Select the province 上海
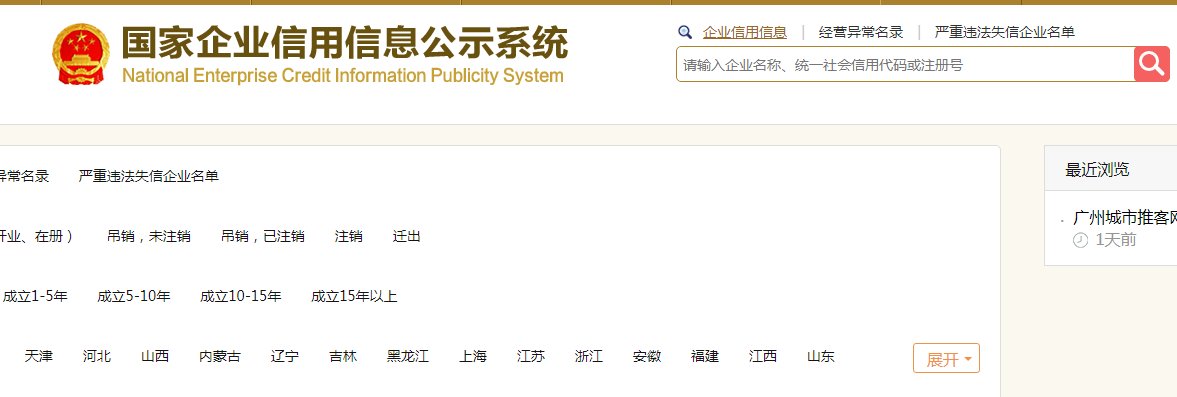The height and width of the screenshot is (397, 1177). (x=473, y=356)
